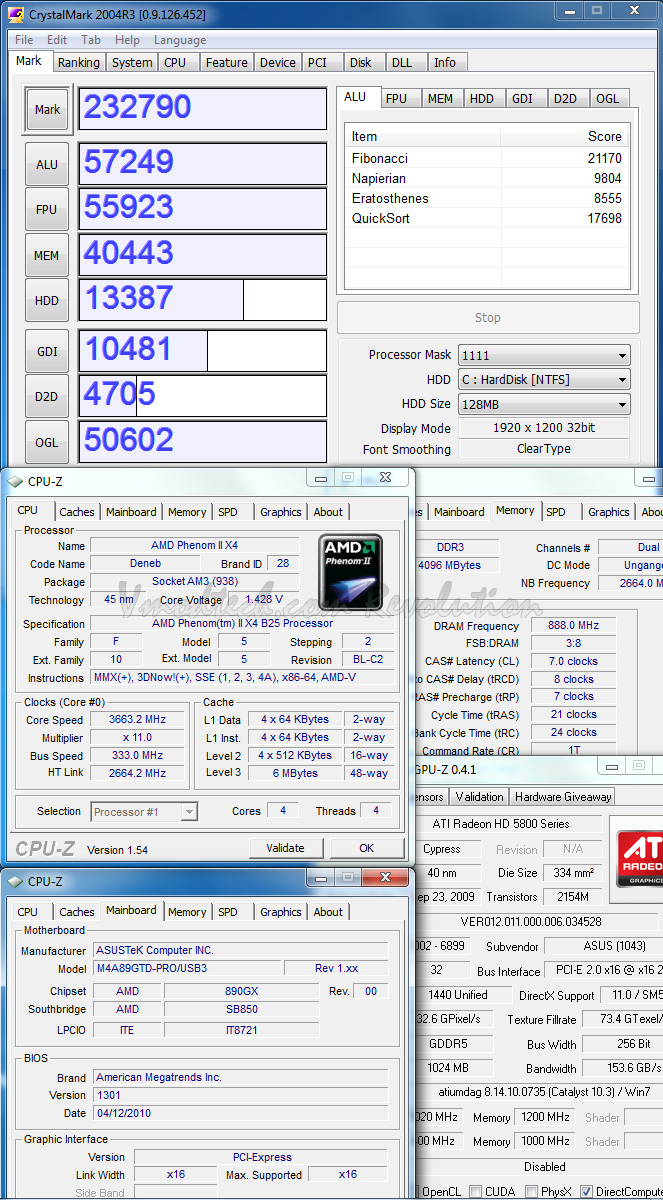Click the HDD benchmark button
663x1200 pixels.
click(x=47, y=301)
